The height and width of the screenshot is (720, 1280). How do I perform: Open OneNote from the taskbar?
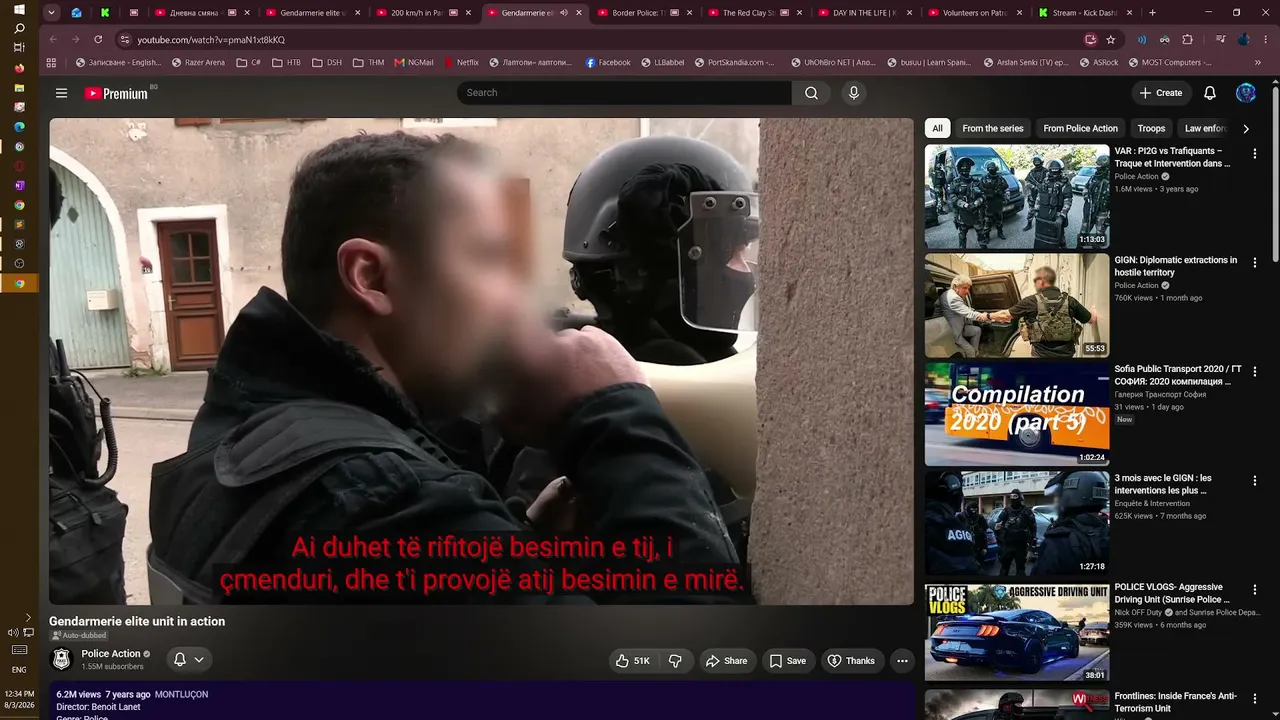click(x=19, y=186)
